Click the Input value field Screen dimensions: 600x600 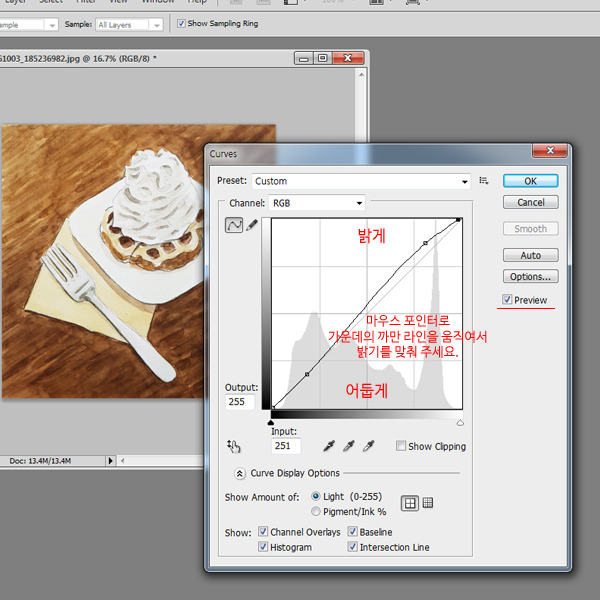click(x=286, y=446)
